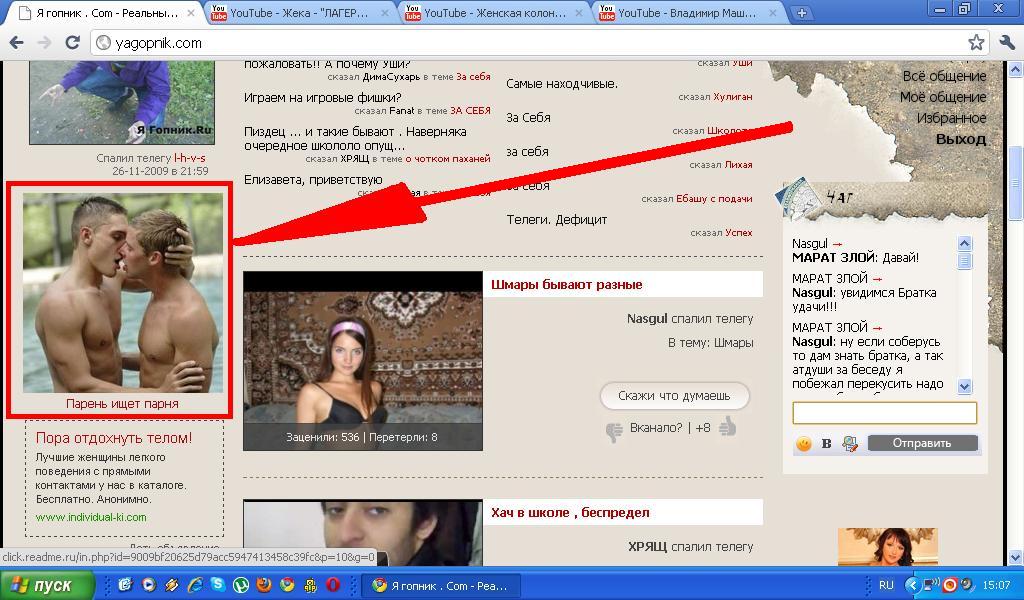Launch Firefox from quick launch
The image size is (1024, 600).
(263, 585)
